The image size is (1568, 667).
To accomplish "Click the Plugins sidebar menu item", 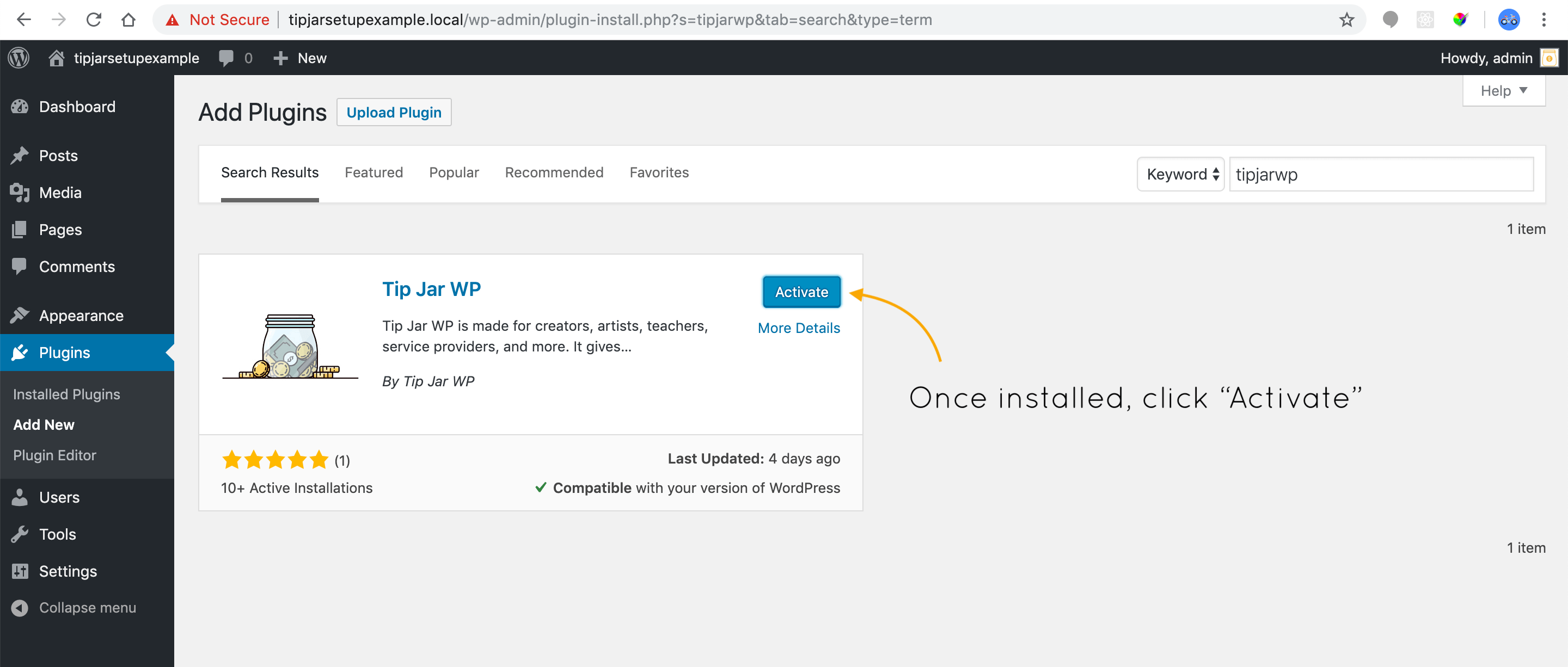I will 87,353.
